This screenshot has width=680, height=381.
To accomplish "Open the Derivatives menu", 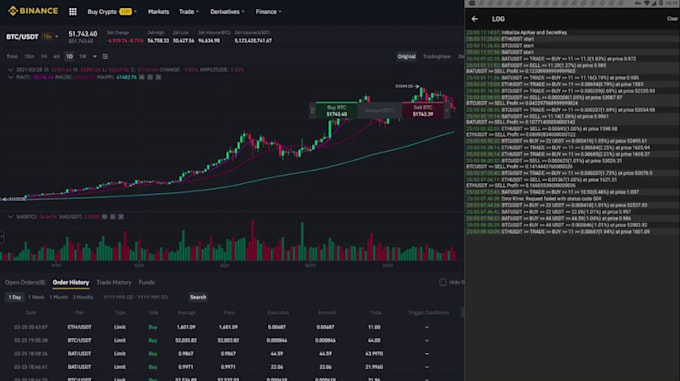I will click(x=227, y=12).
